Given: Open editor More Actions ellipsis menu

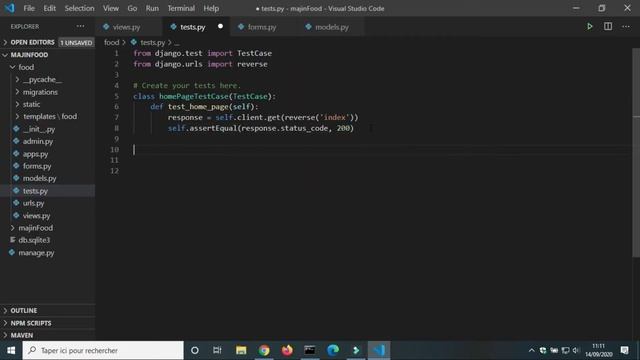Looking at the screenshot, I should pyautogui.click(x=626, y=27).
